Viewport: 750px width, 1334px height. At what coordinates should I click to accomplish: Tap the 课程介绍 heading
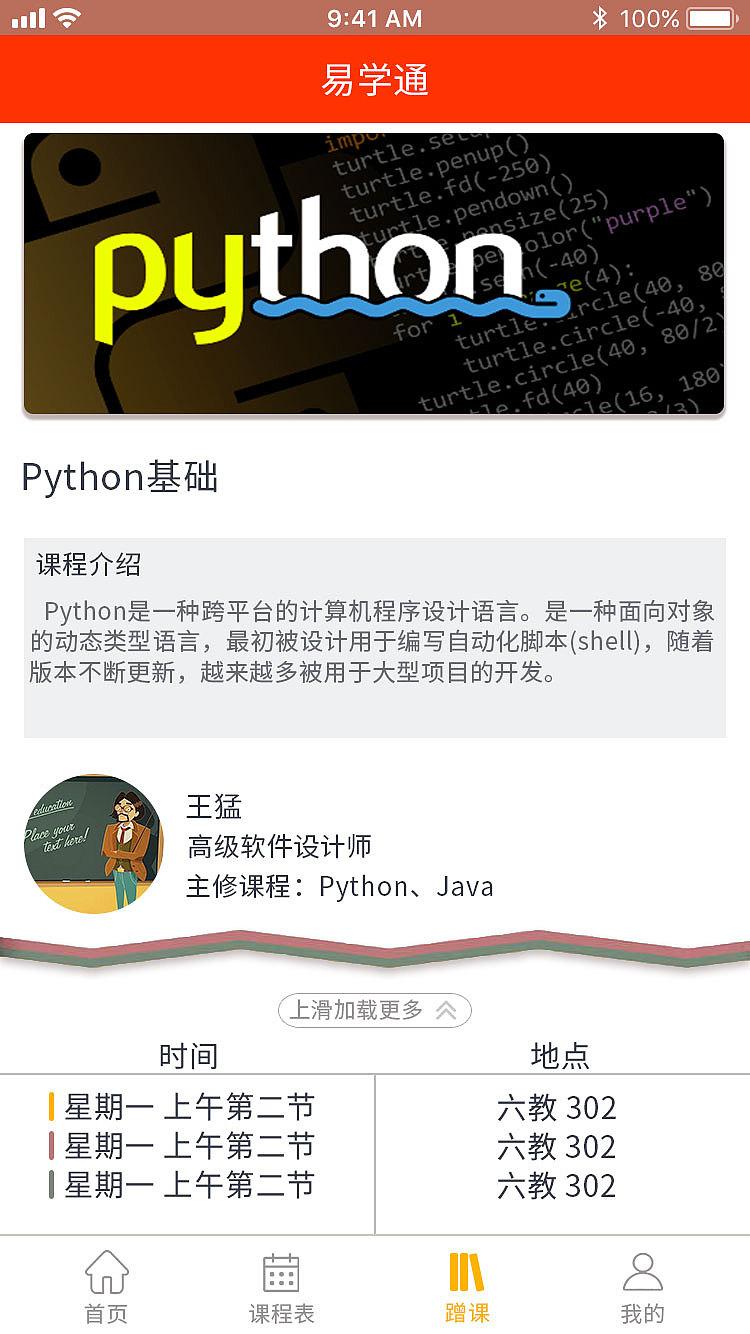(x=89, y=565)
